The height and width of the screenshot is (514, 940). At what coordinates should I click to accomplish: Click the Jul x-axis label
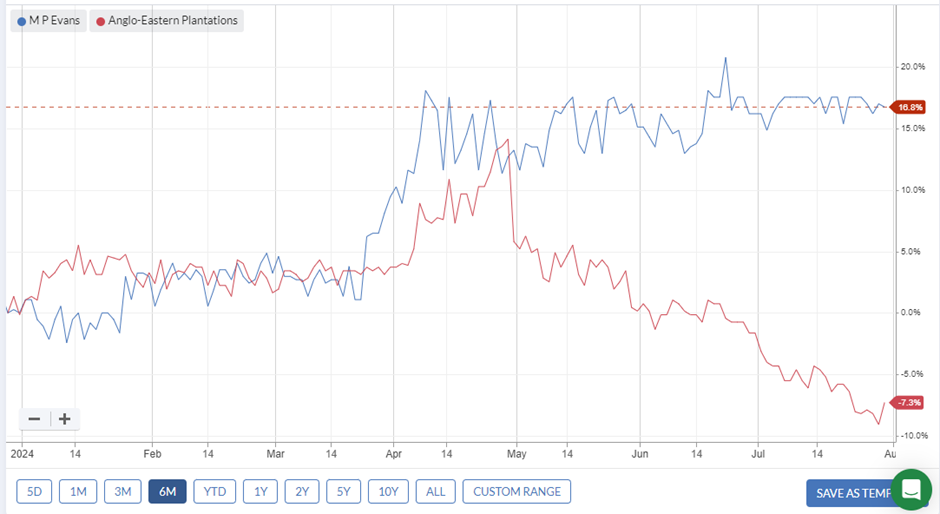[758, 454]
